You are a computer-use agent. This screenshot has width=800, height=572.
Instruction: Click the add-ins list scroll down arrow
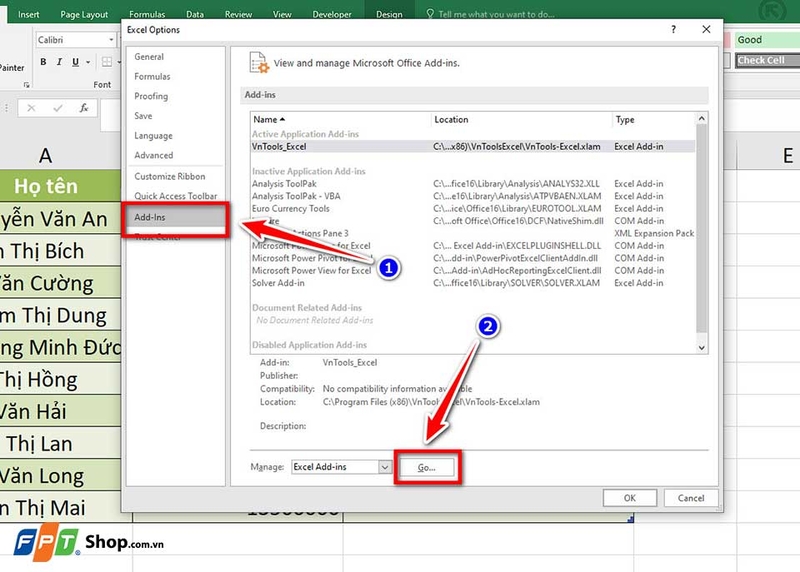pyautogui.click(x=702, y=347)
